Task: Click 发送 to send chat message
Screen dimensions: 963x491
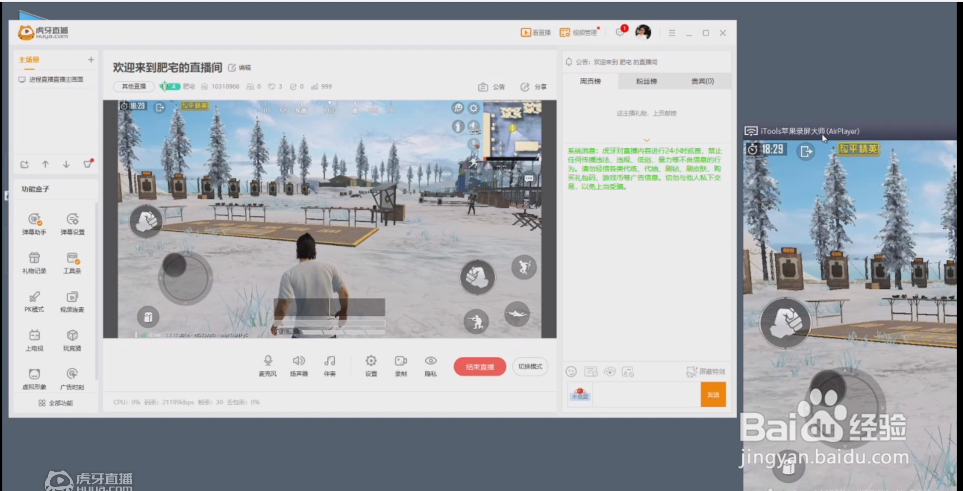Action: point(713,395)
